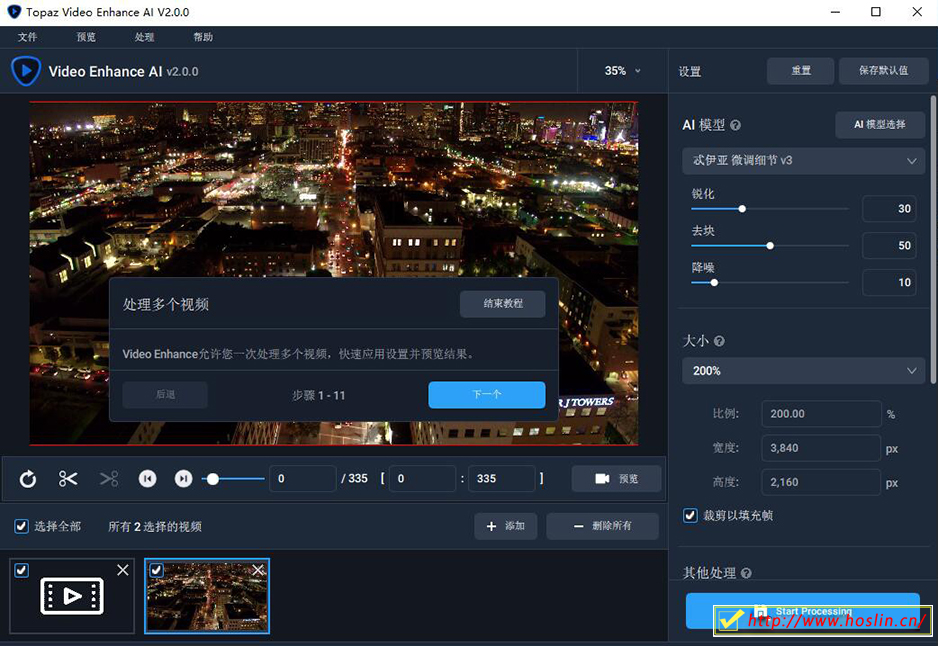Open the 处理 menu
Viewport: 938px width, 646px height.
click(x=144, y=37)
